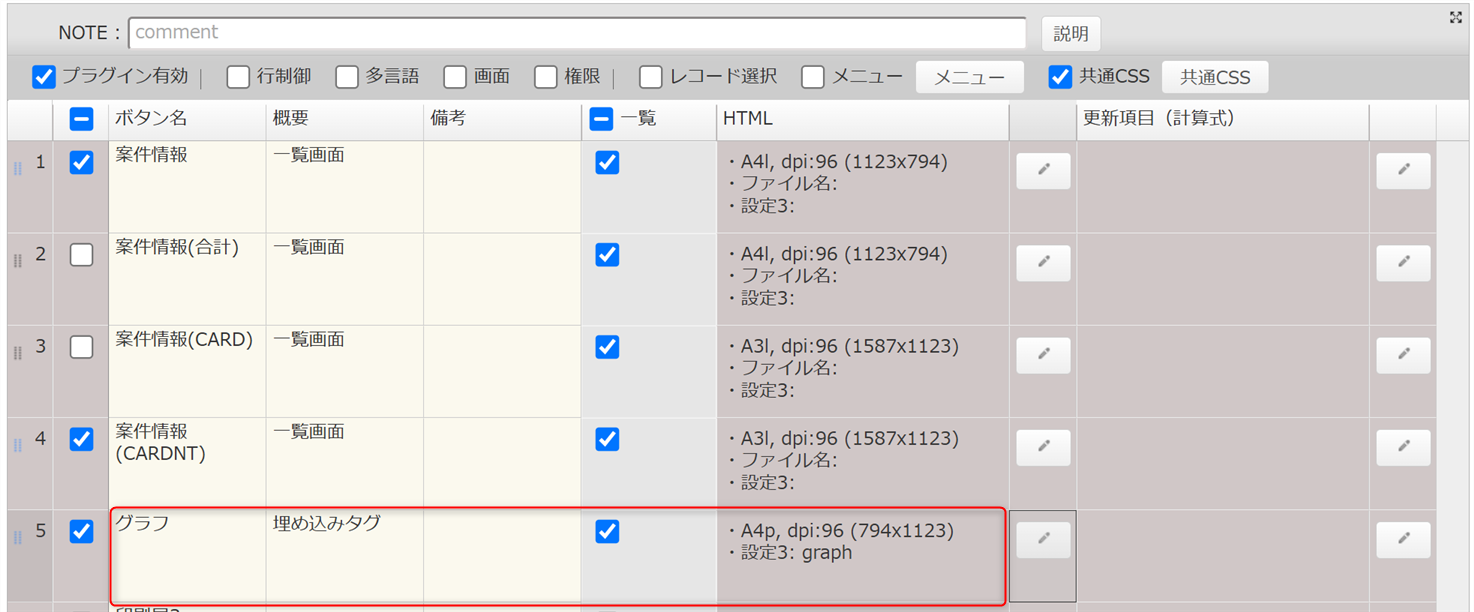1474x612 pixels.
Task: Edit 更新項目 formula for row 2
Action: pos(1403,263)
